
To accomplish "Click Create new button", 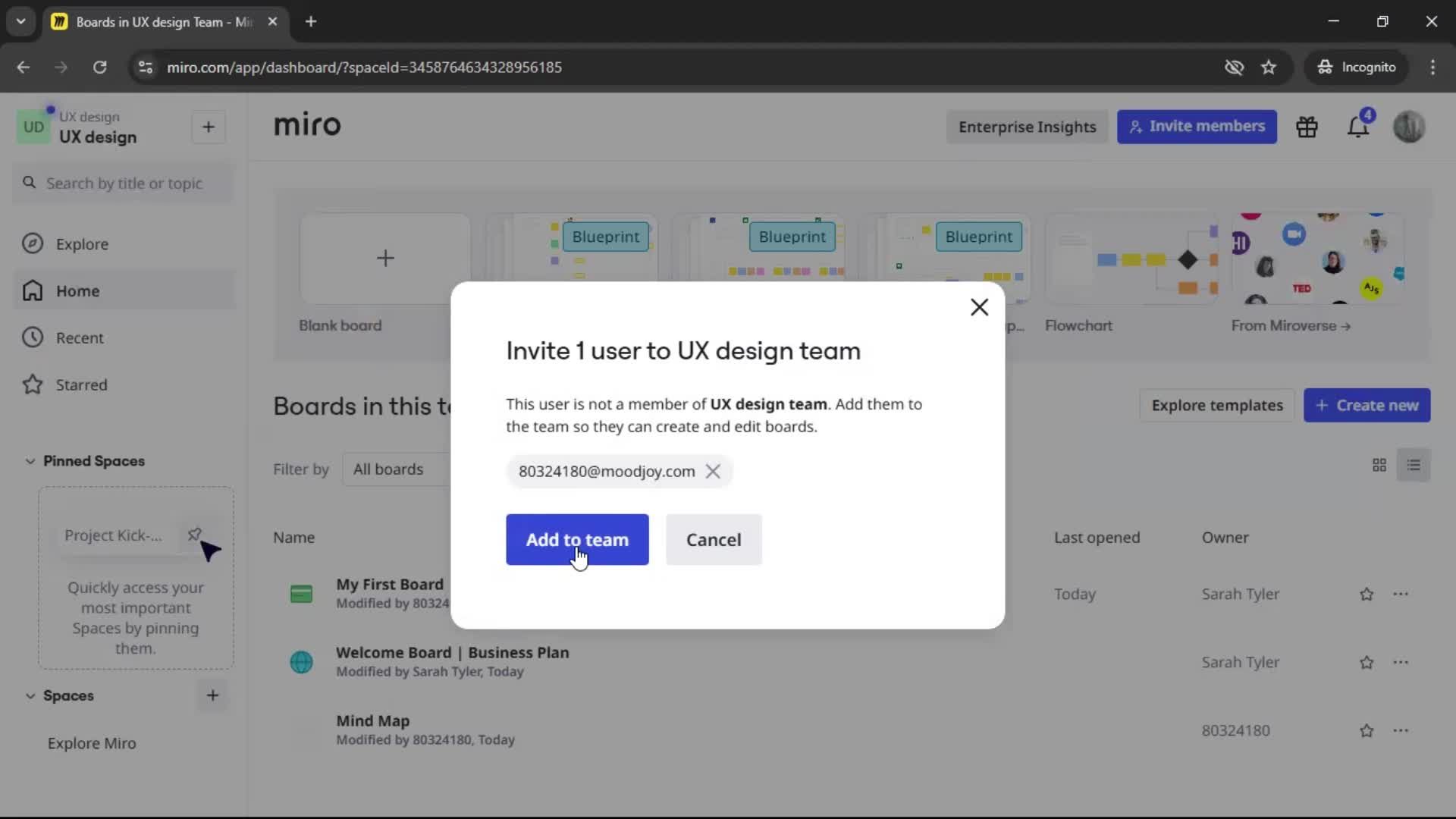I will (1367, 405).
